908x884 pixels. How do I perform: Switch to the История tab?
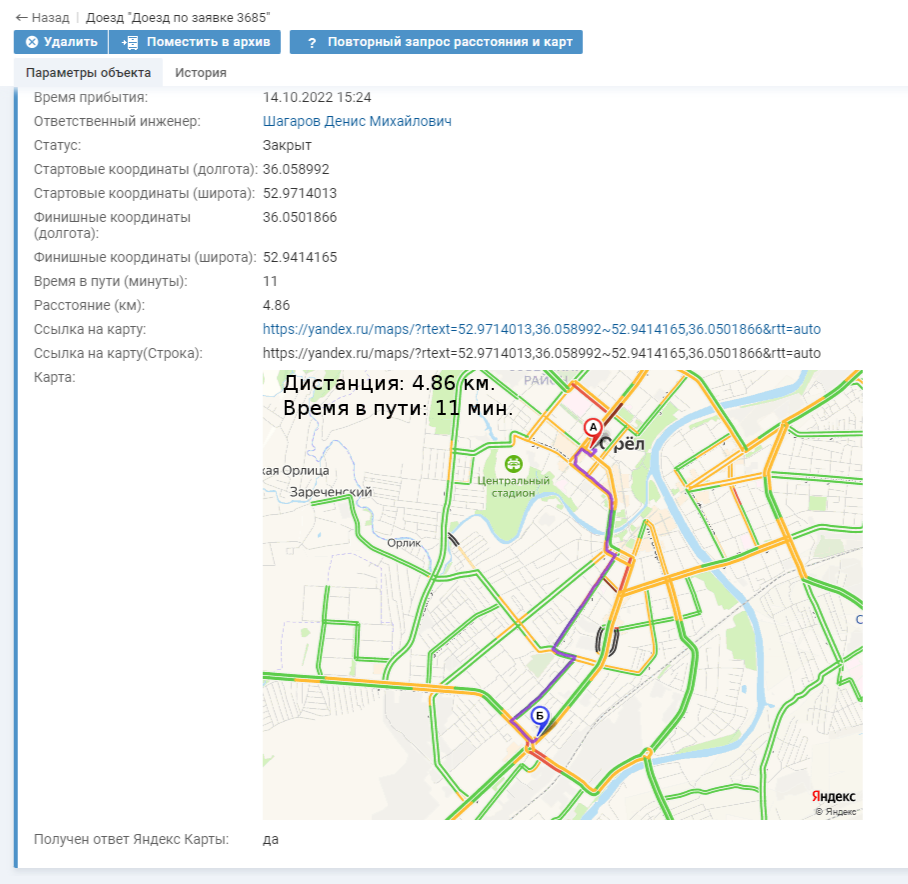coord(200,73)
